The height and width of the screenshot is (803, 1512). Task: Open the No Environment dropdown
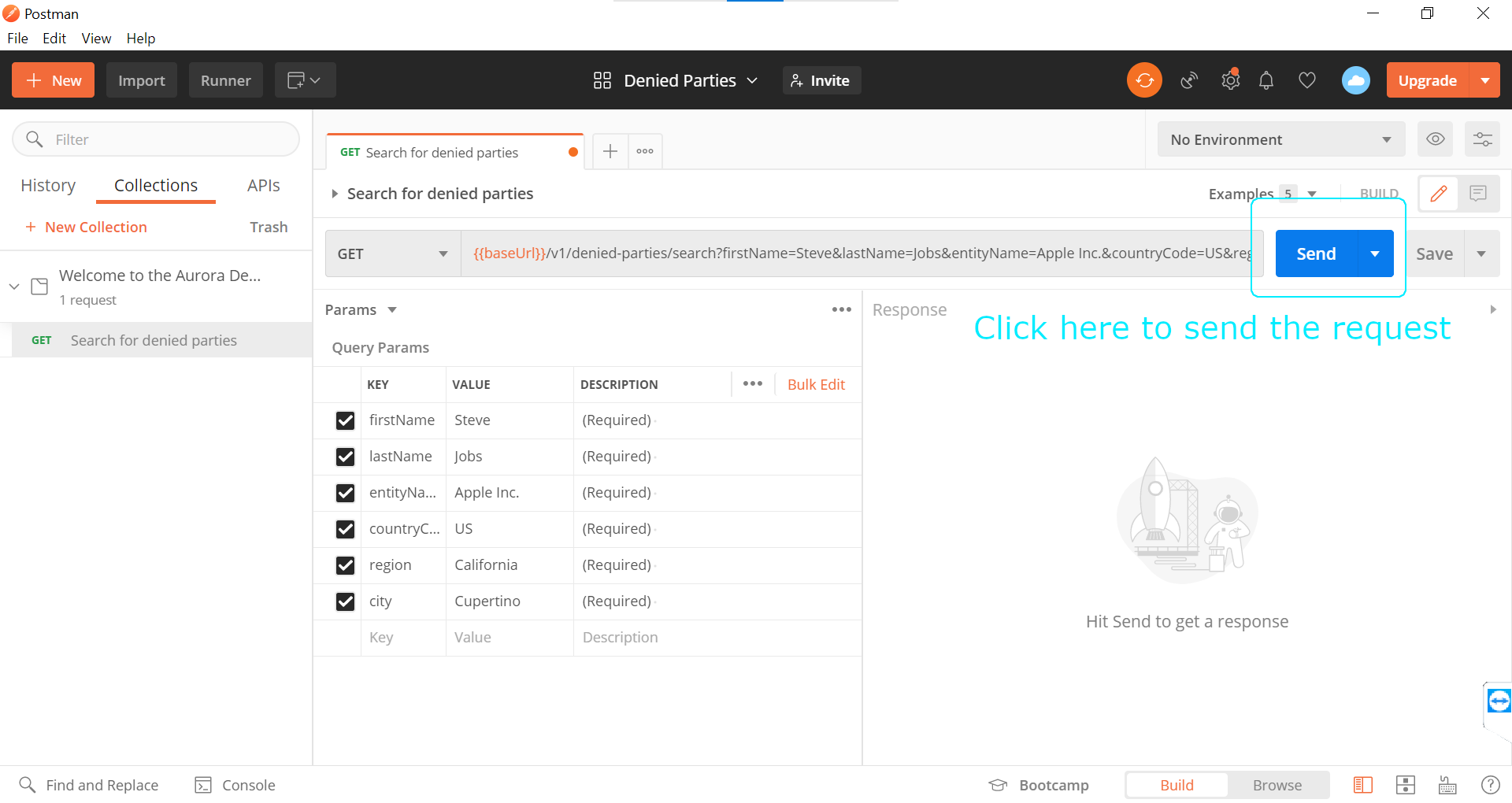[x=1281, y=139]
